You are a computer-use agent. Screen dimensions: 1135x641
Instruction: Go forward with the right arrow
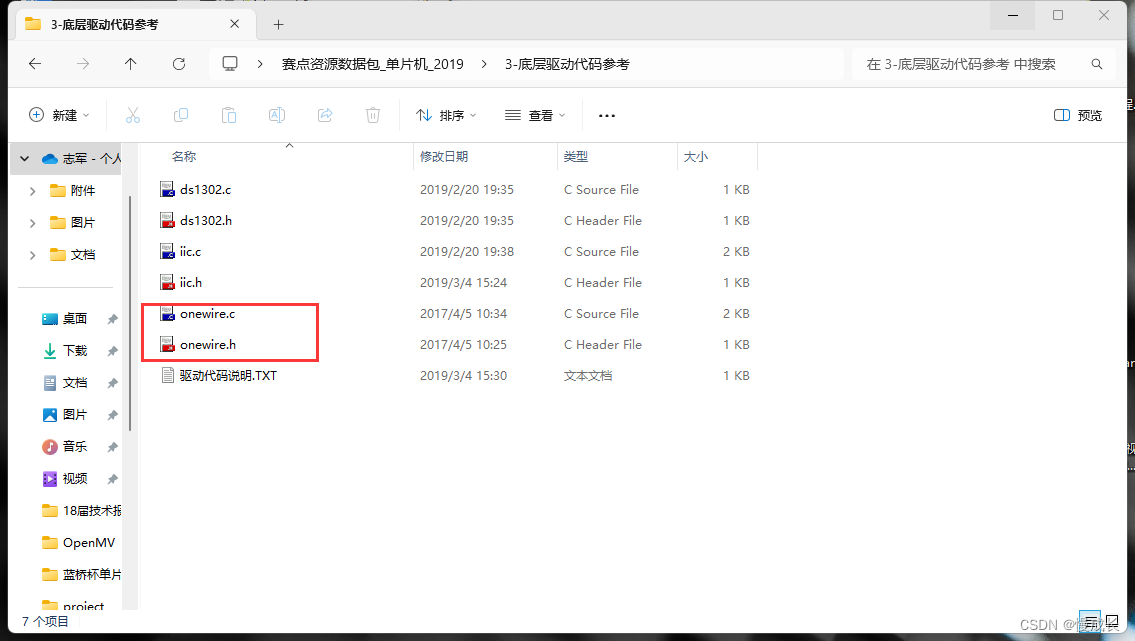point(83,64)
